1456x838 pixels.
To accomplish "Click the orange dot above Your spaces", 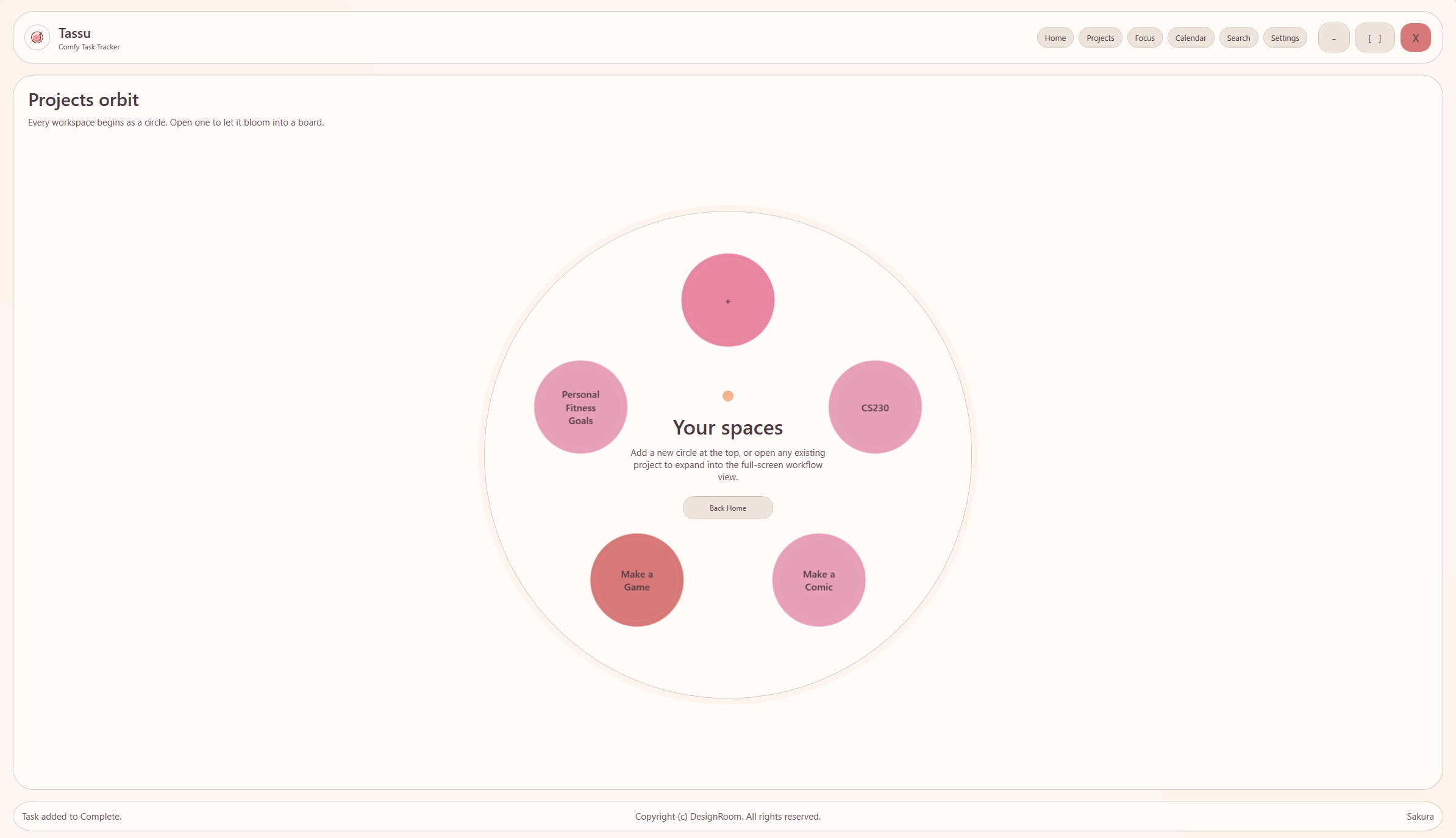I will [x=727, y=396].
